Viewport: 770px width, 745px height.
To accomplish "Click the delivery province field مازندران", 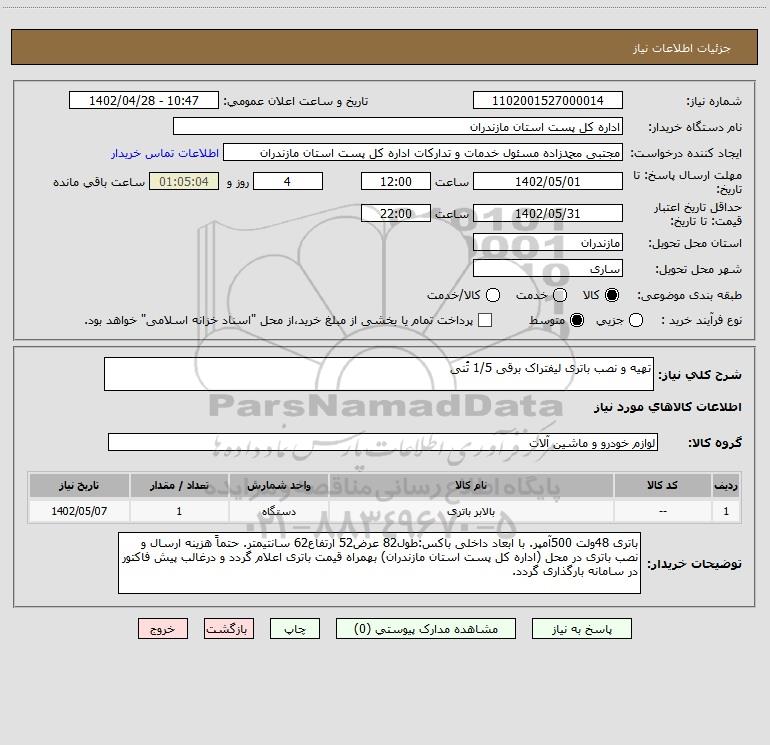I will point(548,243).
